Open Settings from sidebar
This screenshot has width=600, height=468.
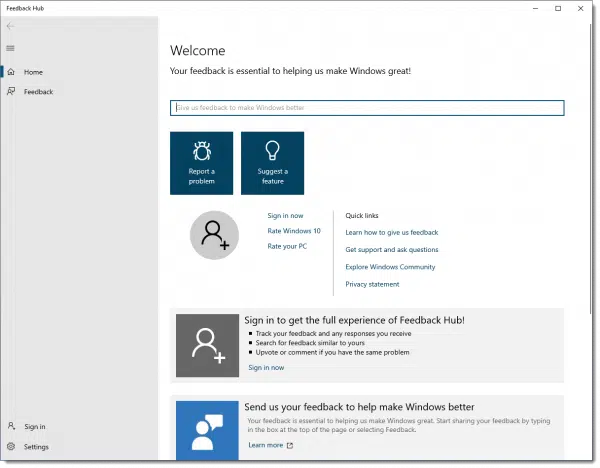(36, 447)
